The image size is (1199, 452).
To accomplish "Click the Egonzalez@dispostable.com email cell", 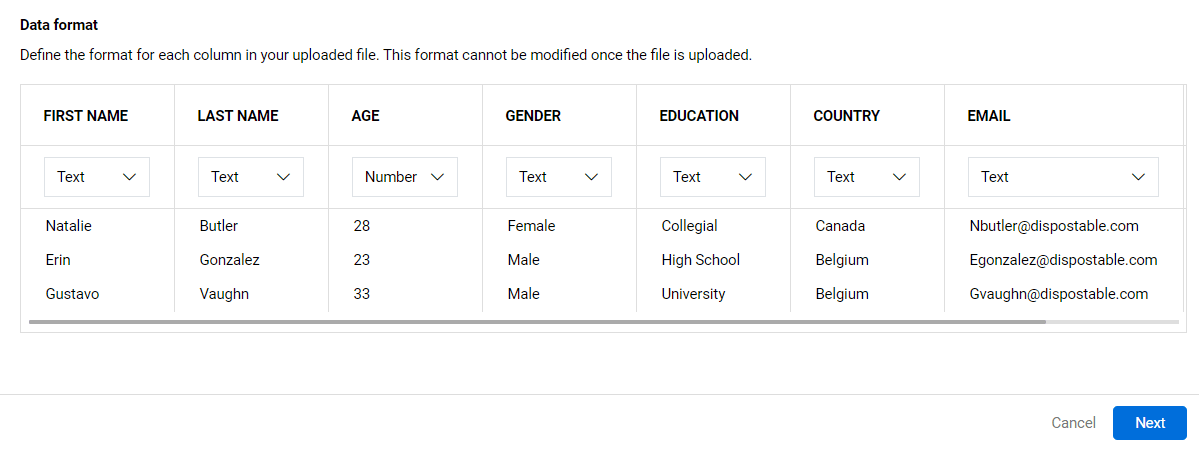I will 1063,260.
